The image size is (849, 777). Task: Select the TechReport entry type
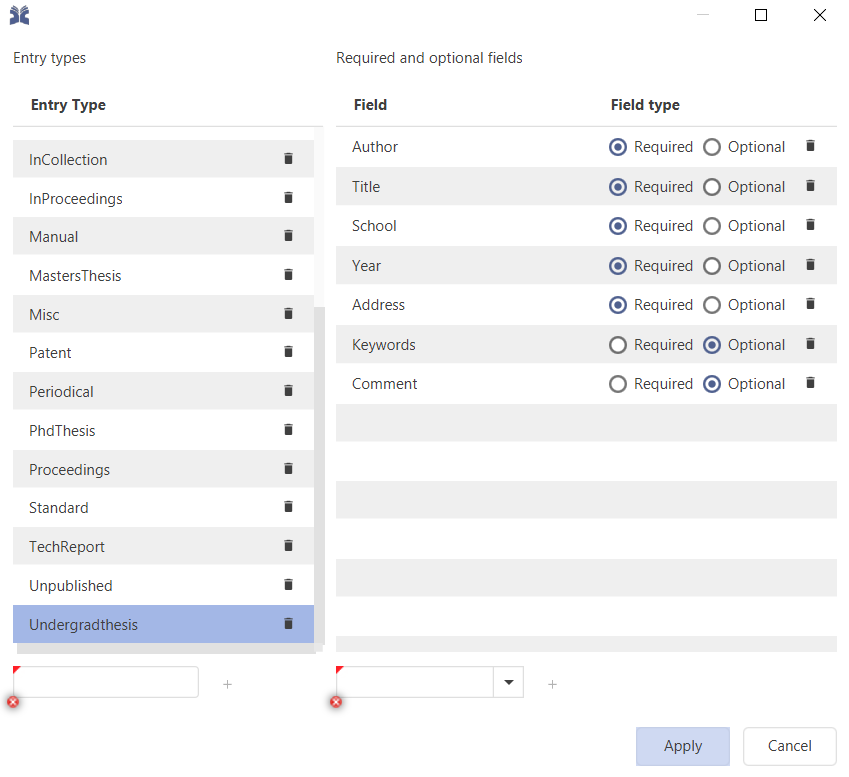pos(67,547)
